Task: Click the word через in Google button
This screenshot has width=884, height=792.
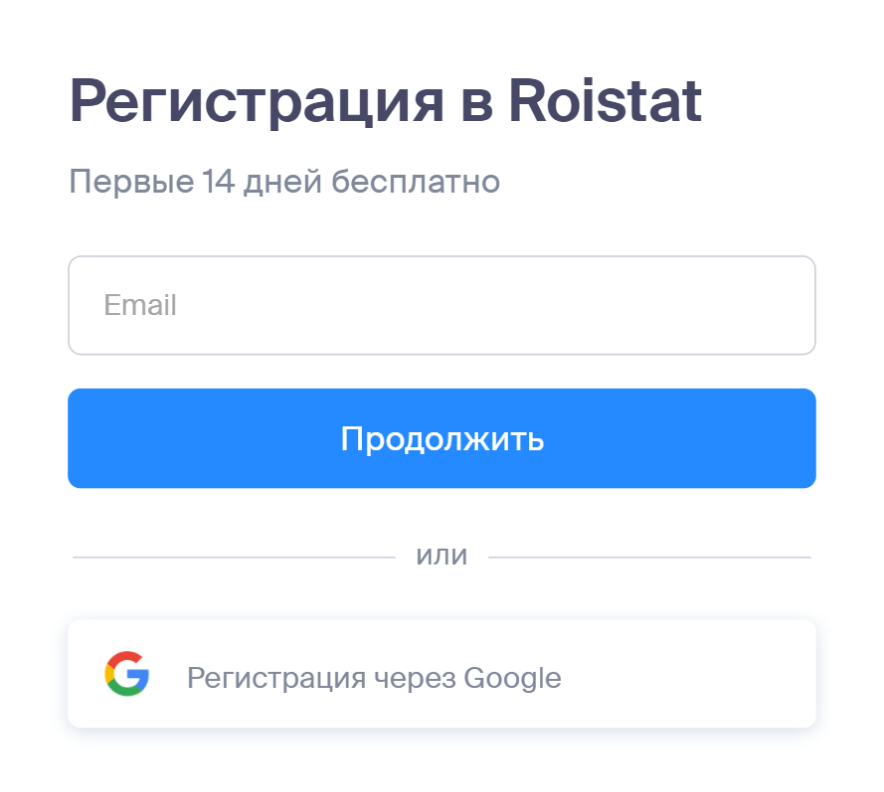Action: coord(415,678)
